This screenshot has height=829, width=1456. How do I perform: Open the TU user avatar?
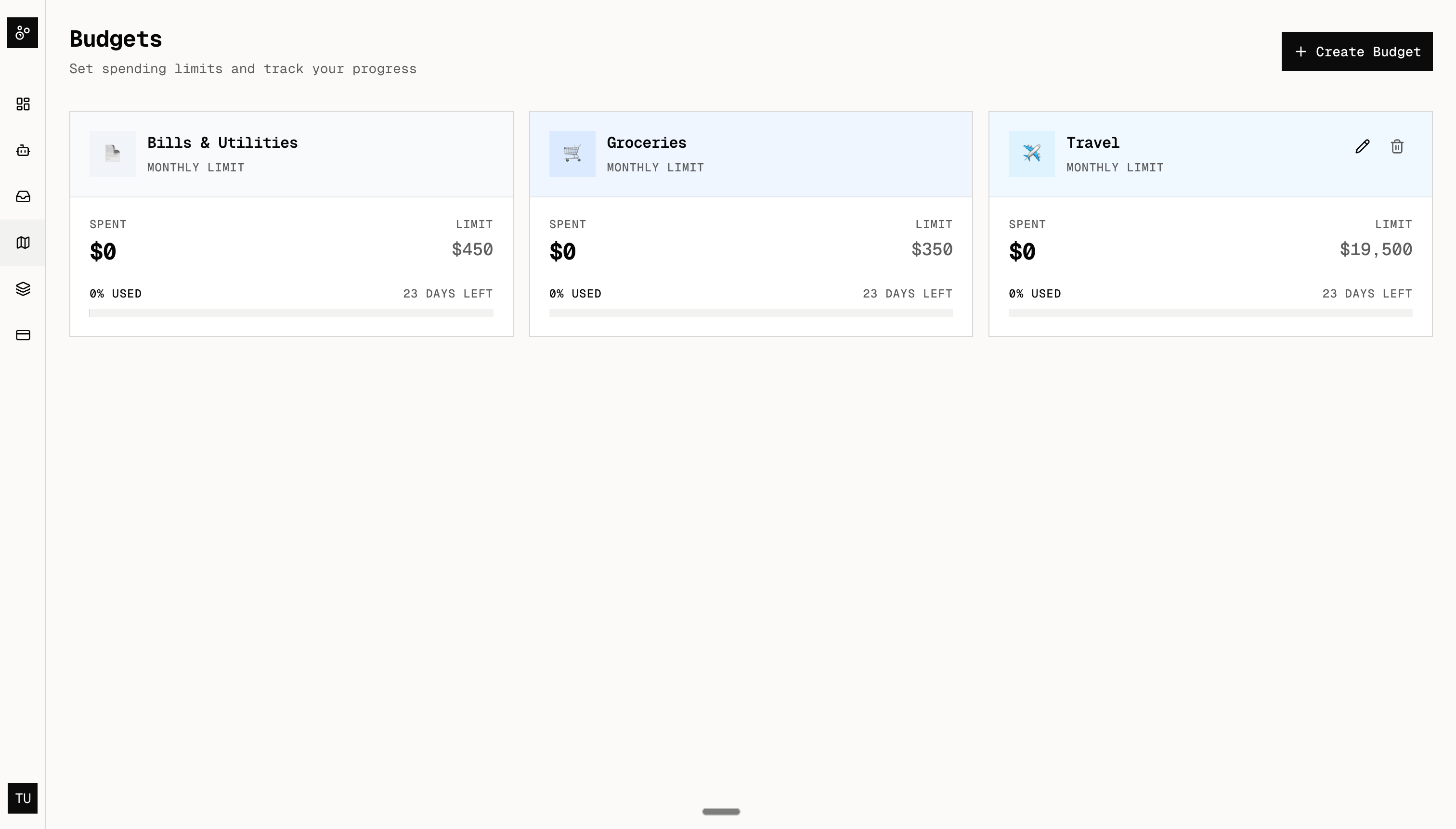click(23, 798)
